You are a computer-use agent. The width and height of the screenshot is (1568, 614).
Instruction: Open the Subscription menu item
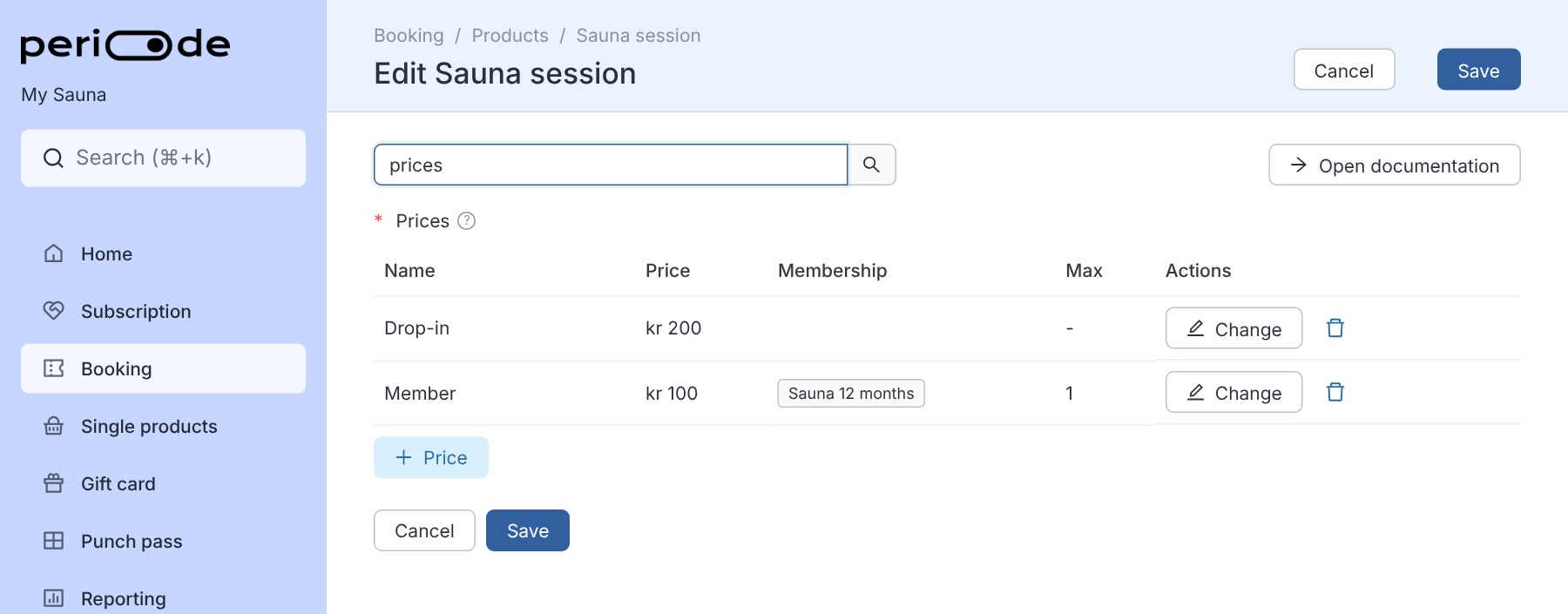tap(163, 311)
